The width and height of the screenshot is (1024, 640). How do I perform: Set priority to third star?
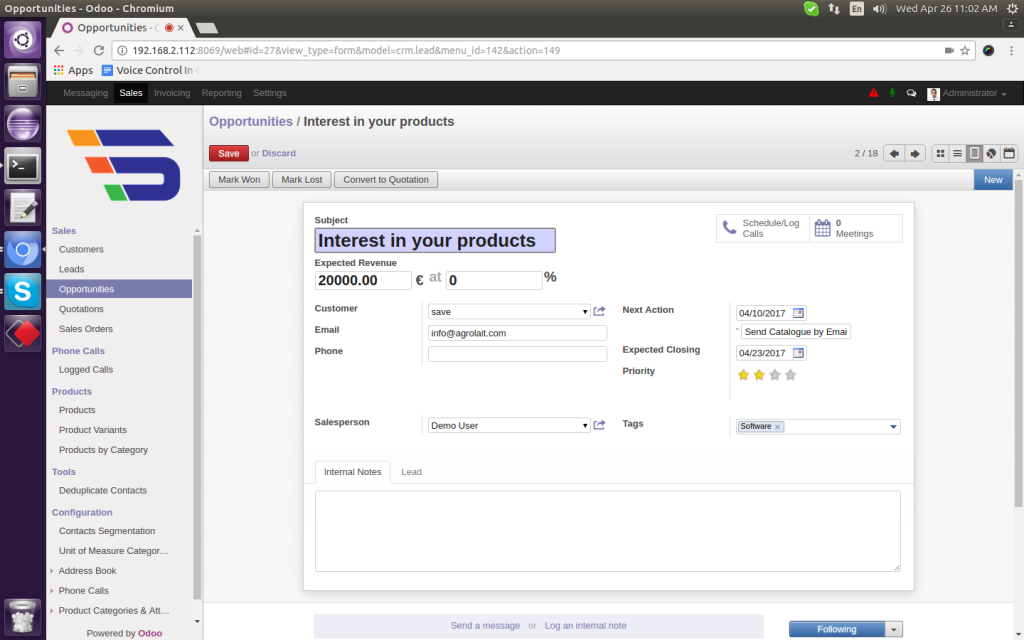click(774, 375)
